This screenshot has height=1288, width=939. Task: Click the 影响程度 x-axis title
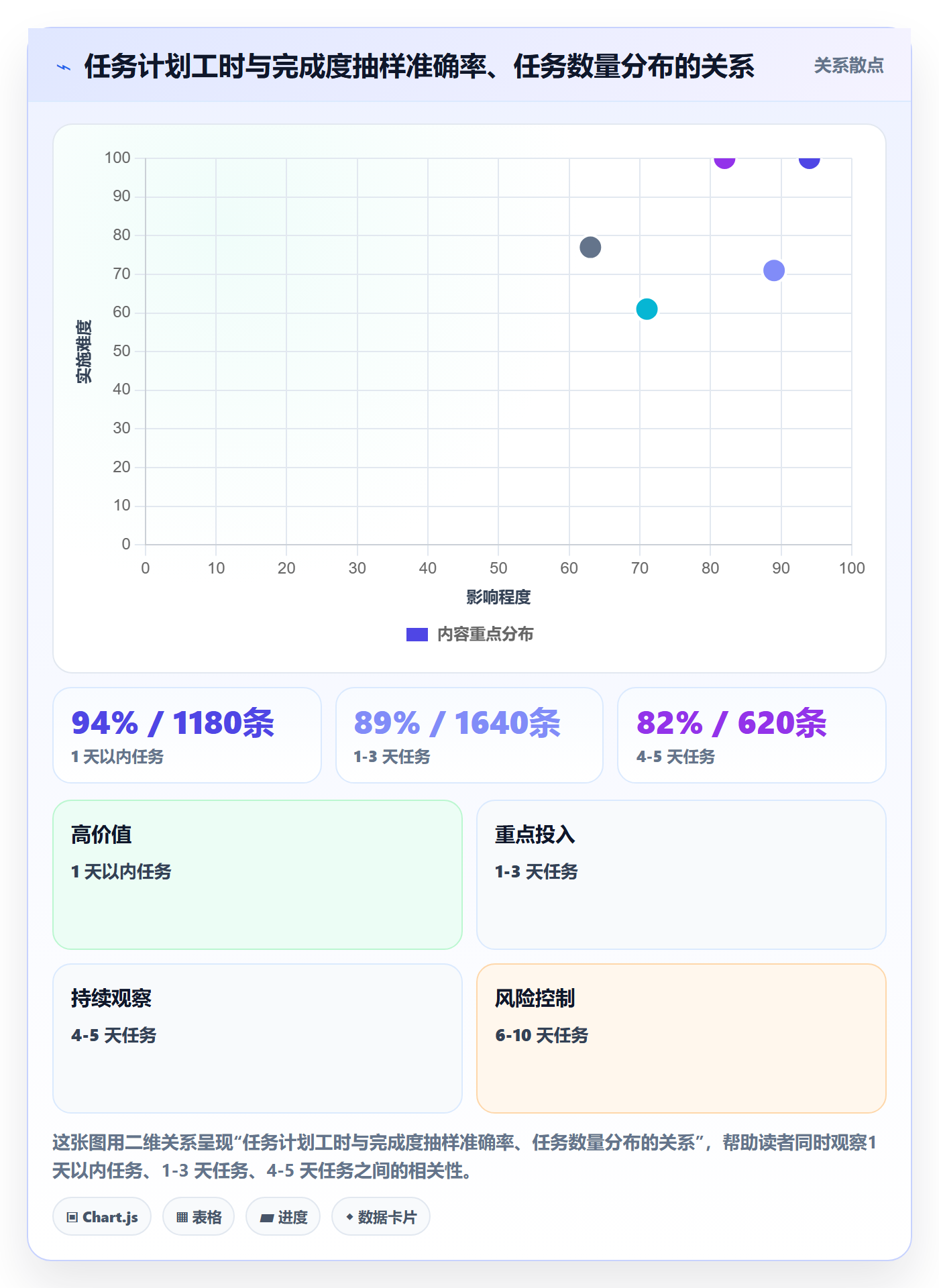coord(498,597)
